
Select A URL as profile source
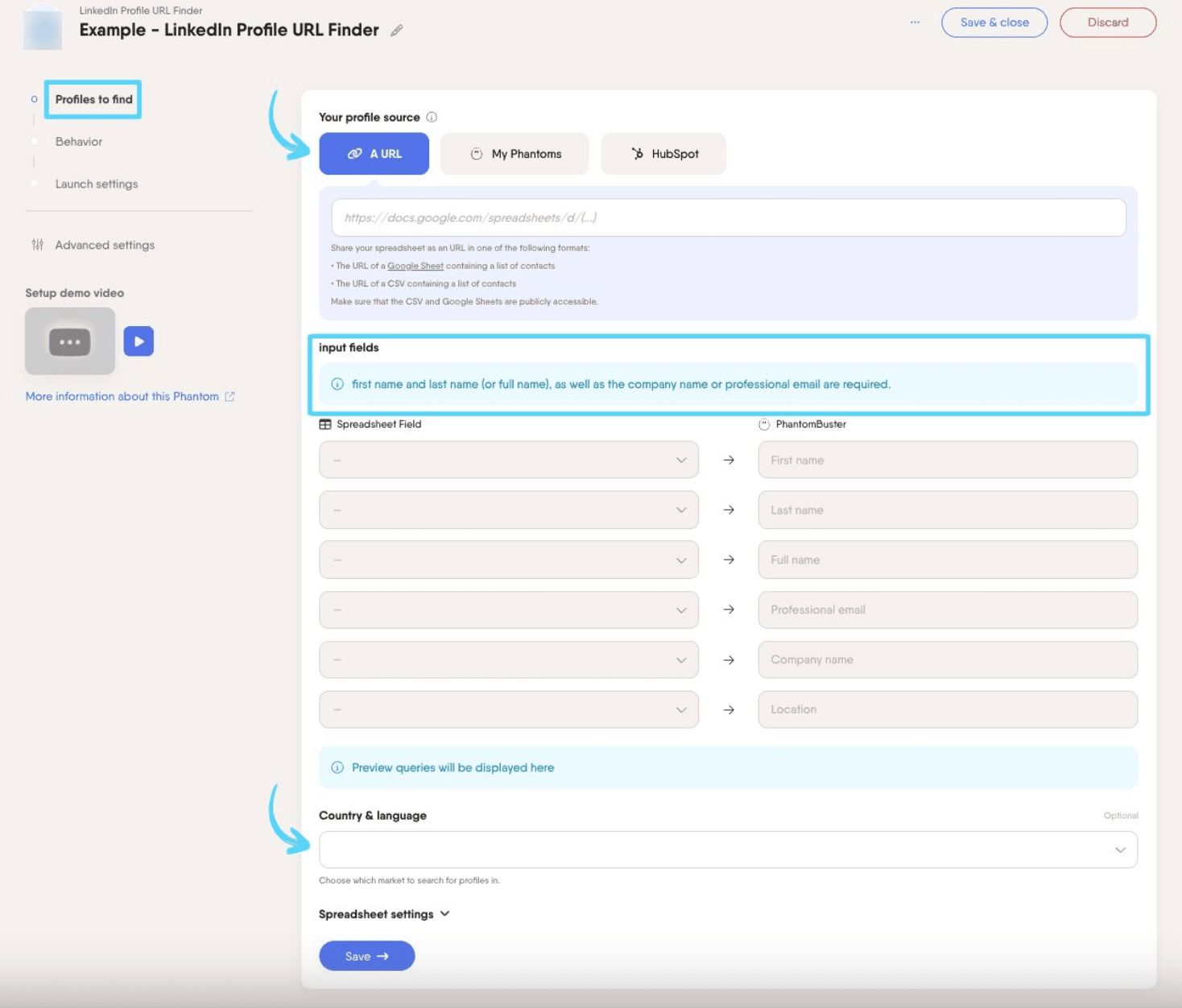click(374, 154)
